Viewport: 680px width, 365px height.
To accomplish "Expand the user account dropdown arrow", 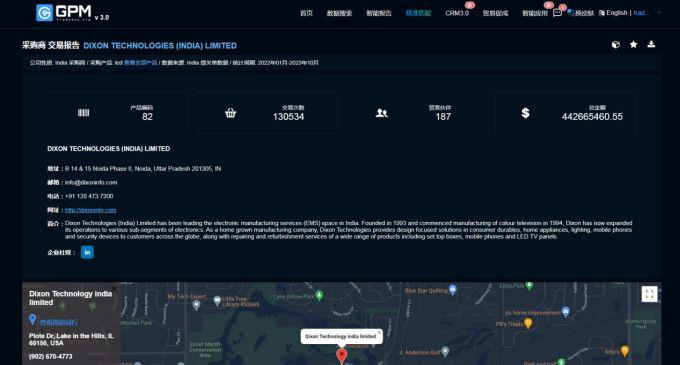I will point(659,13).
